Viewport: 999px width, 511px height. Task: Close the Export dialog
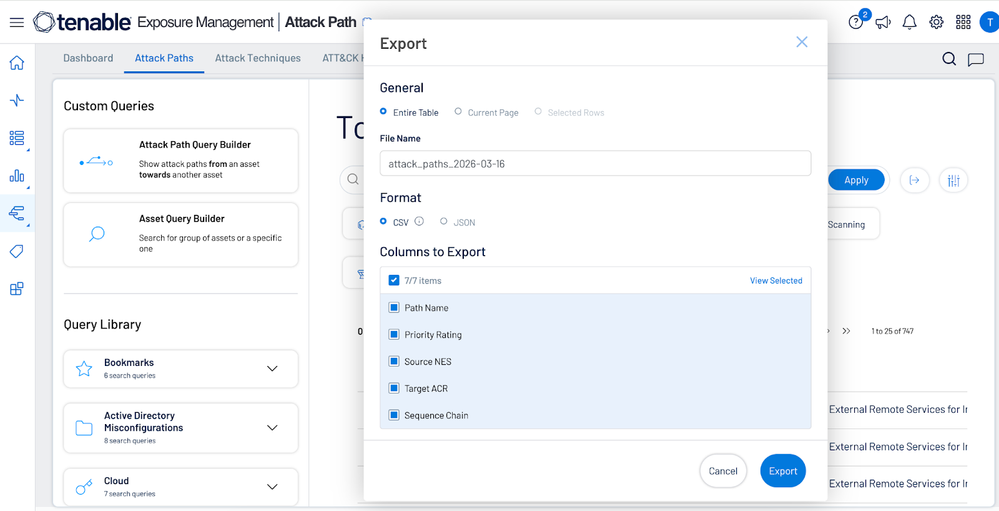tap(801, 42)
